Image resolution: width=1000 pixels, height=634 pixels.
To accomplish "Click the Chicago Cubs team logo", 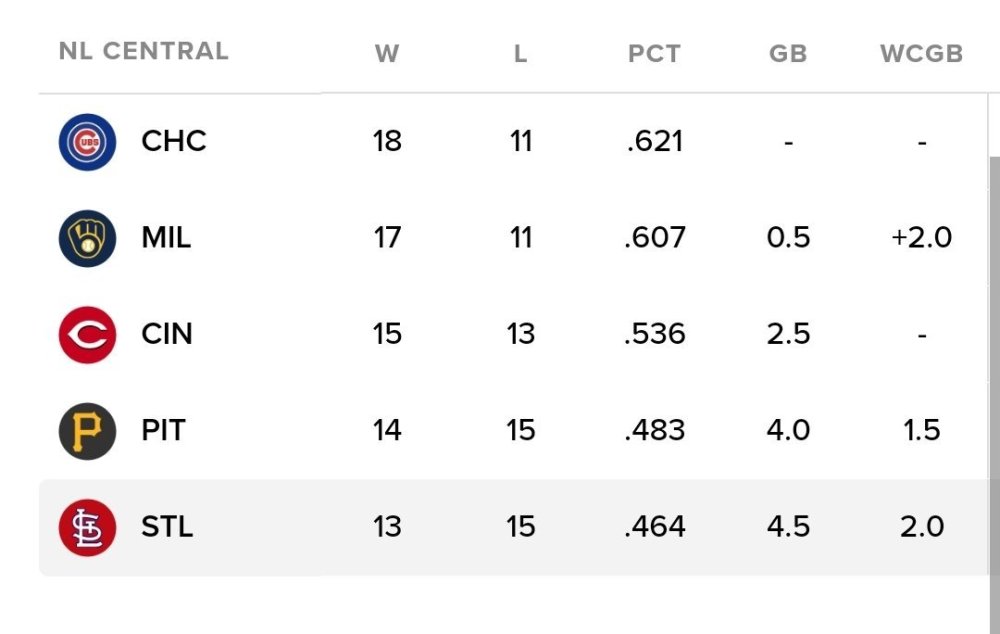I will 87,141.
